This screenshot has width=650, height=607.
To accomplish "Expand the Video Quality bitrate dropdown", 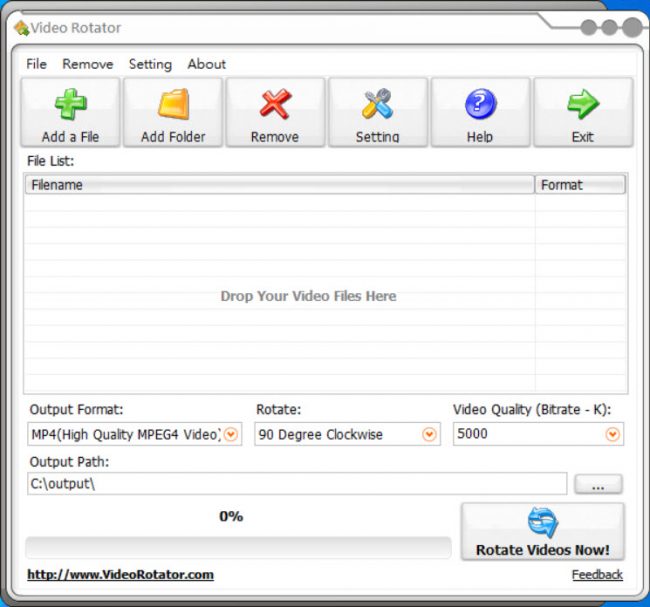I will [612, 435].
